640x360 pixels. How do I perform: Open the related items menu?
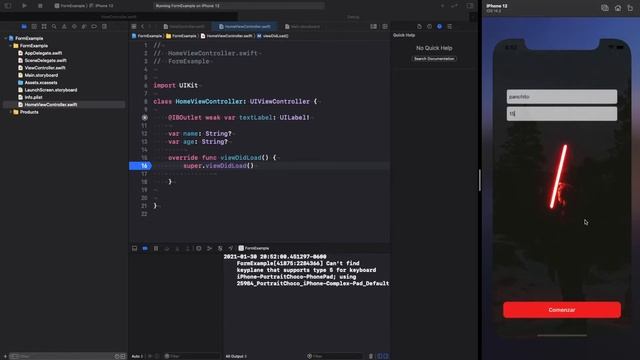[134, 27]
